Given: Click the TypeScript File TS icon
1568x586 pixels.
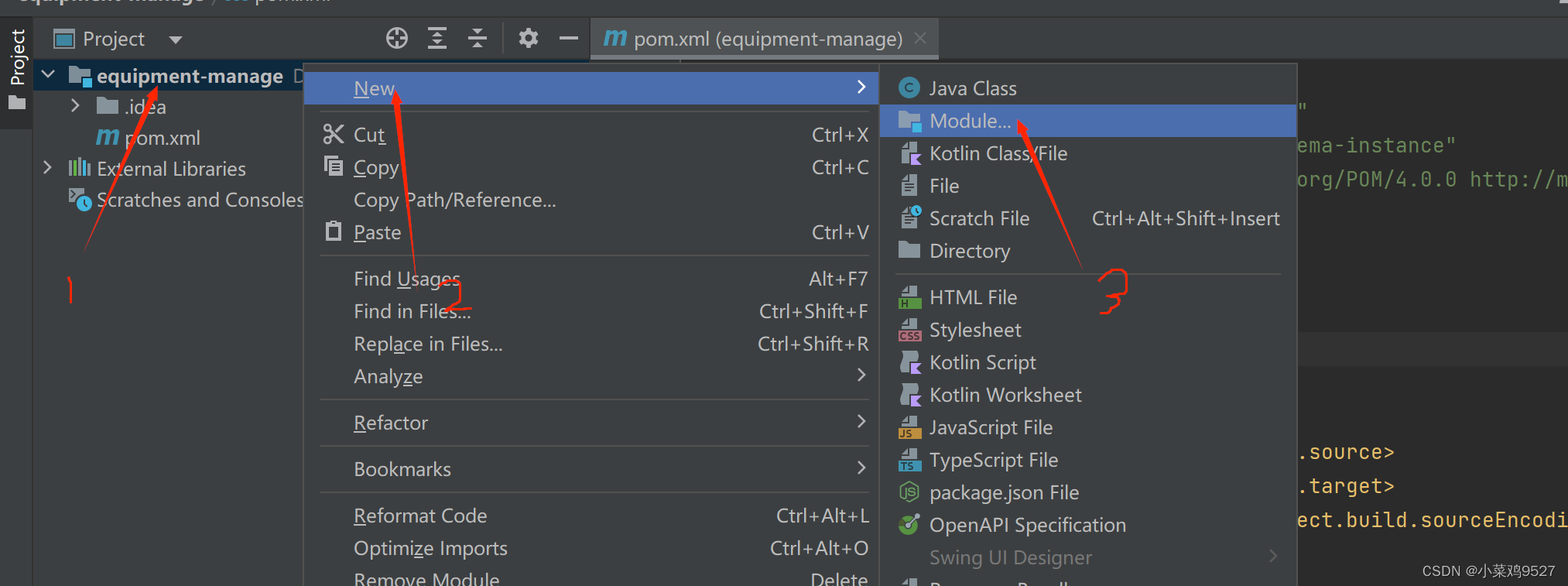Looking at the screenshot, I should coord(910,460).
